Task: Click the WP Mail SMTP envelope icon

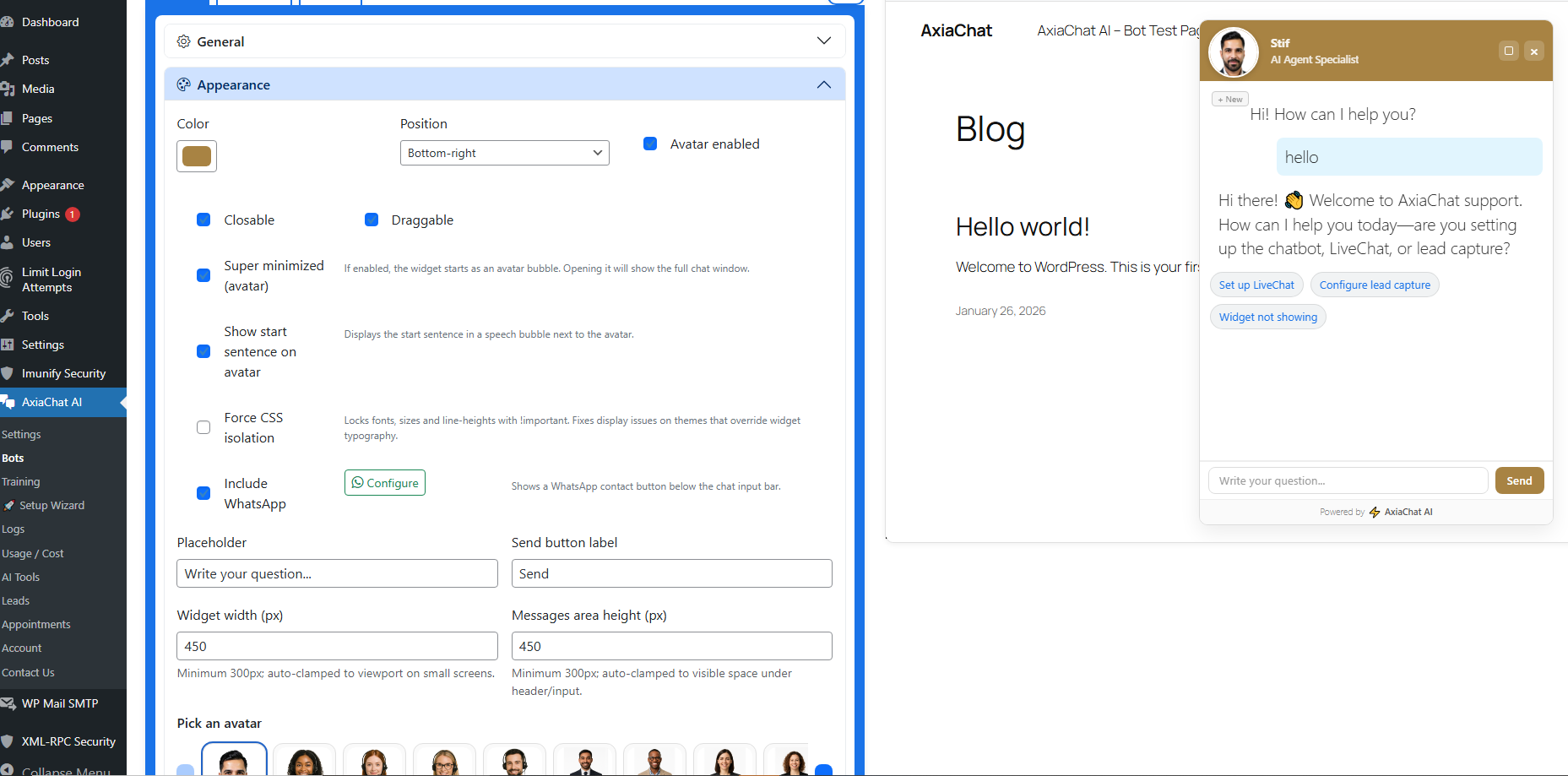Action: pyautogui.click(x=8, y=703)
